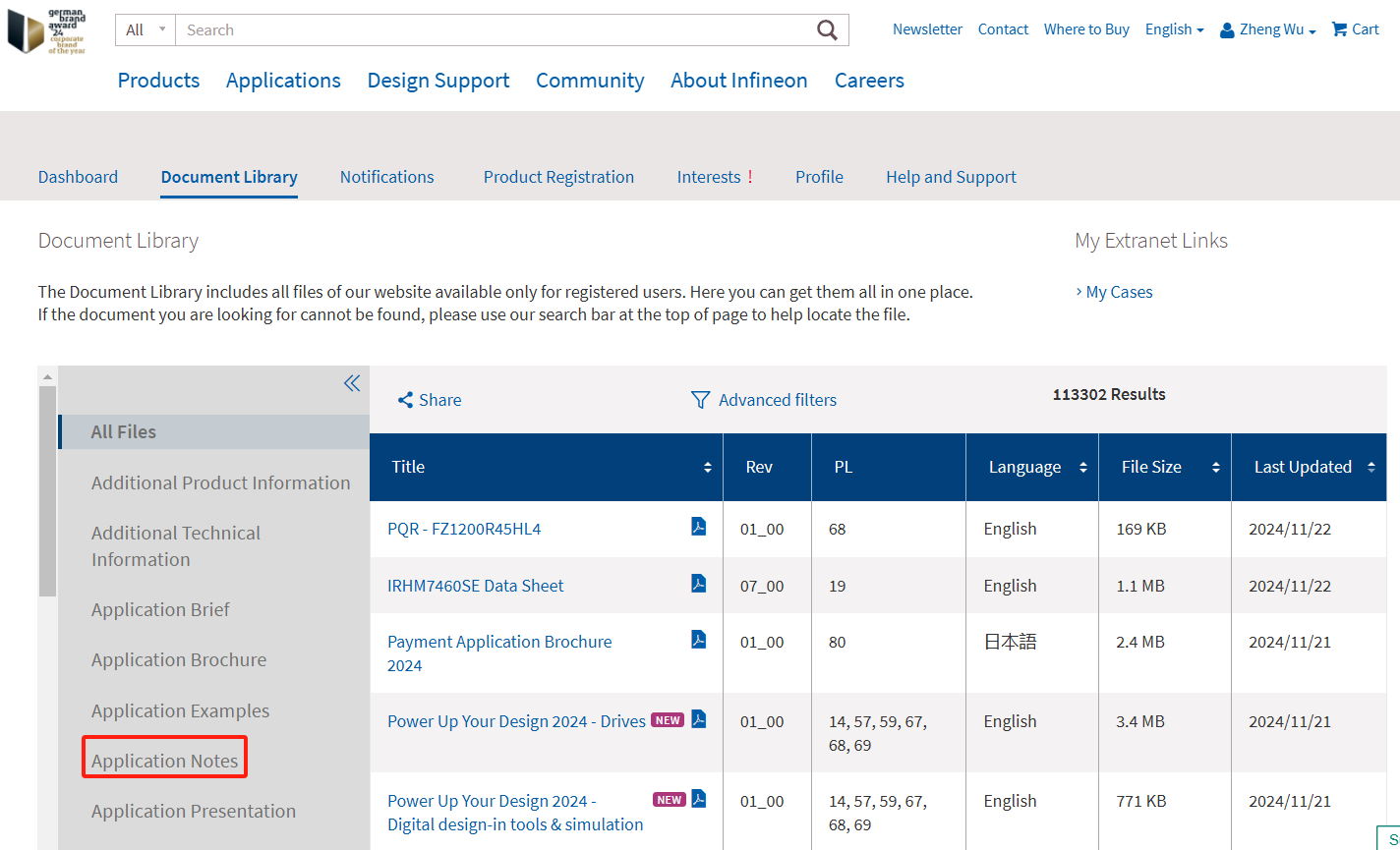The width and height of the screenshot is (1400, 850).
Task: Open PDF icon for PQR - FZ1200R45HL4
Action: [x=698, y=527]
